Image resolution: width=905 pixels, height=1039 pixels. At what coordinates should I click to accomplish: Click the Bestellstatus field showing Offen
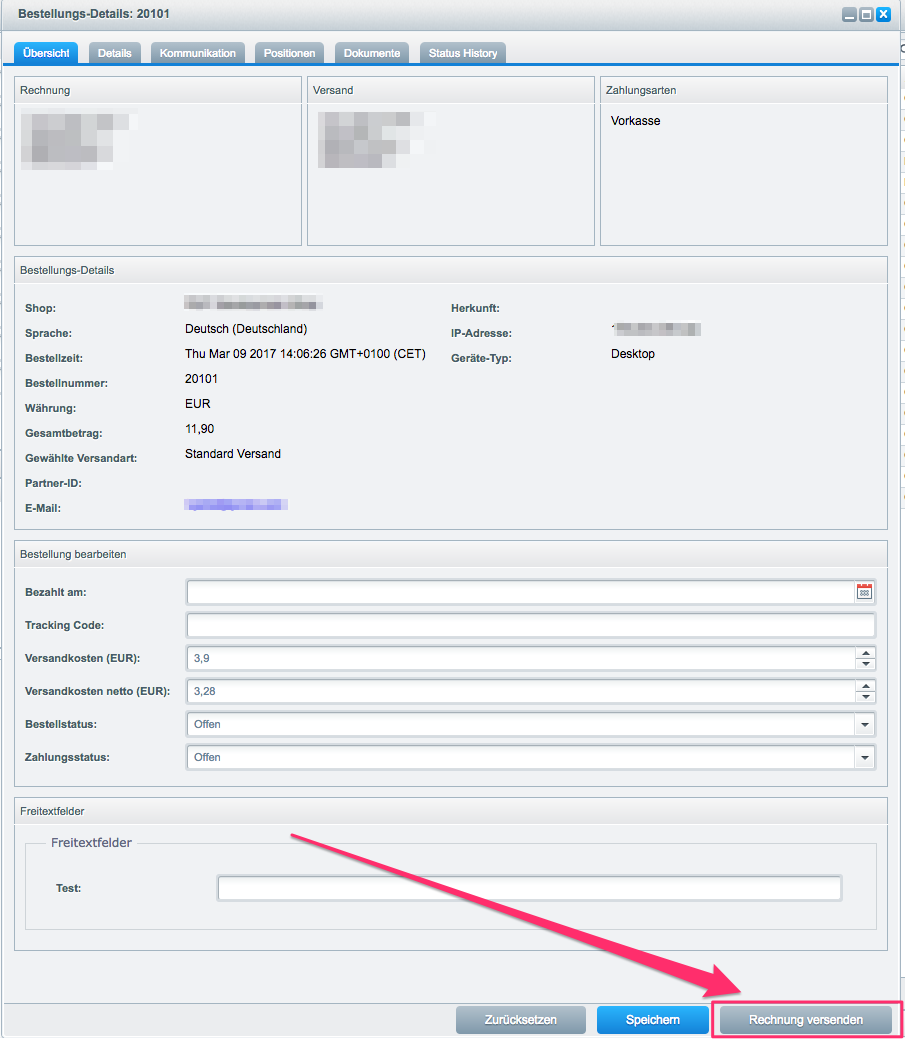click(521, 724)
